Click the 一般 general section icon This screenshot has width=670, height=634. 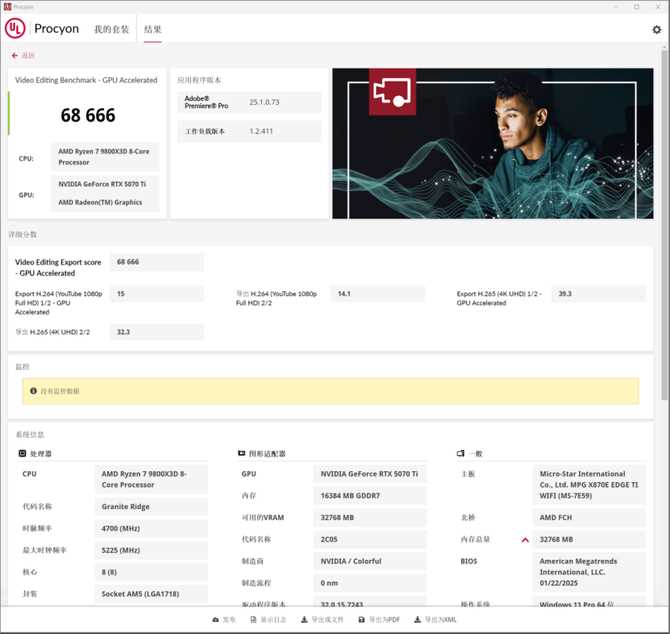coord(460,454)
